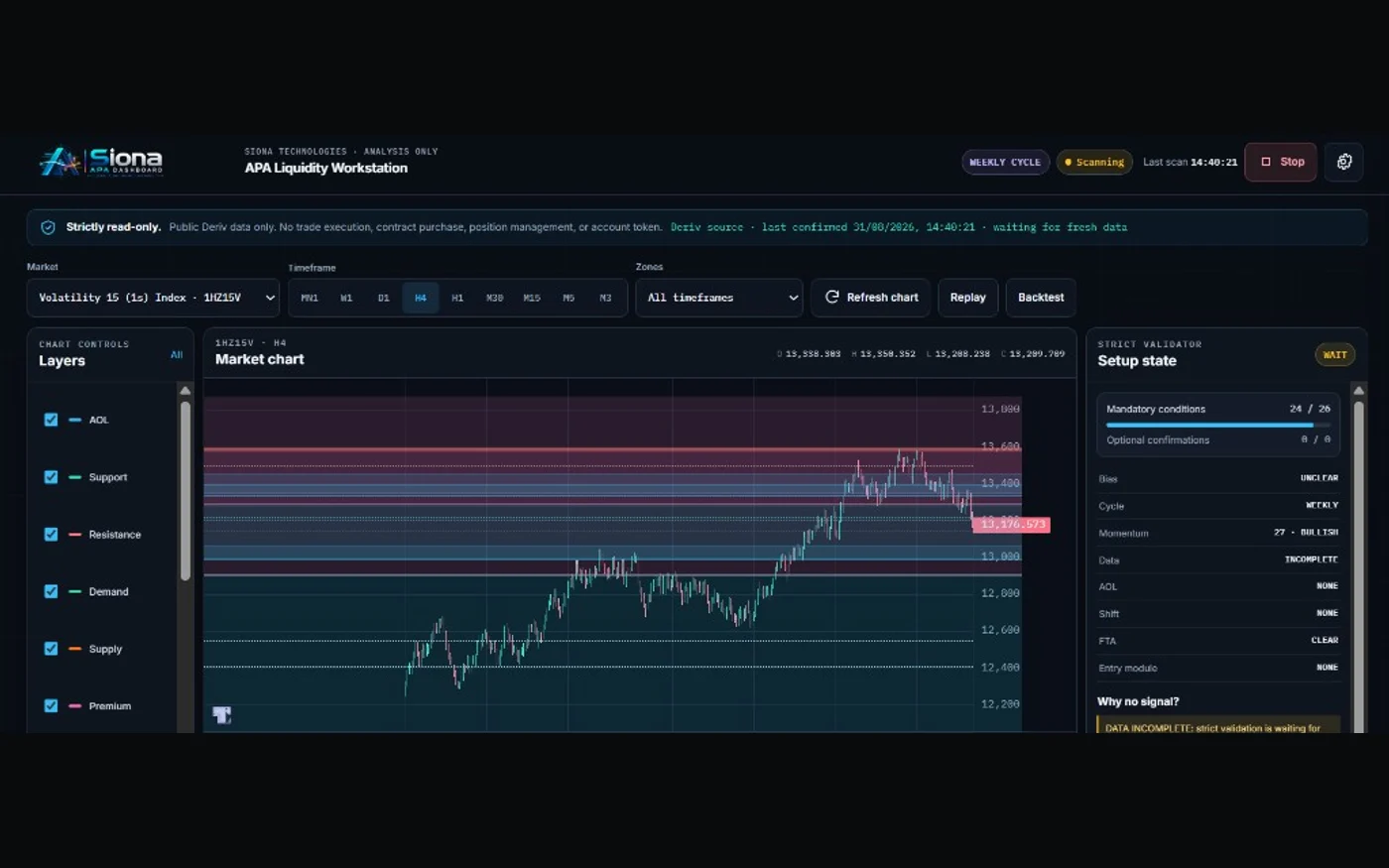The height and width of the screenshot is (868, 1389).
Task: Click the Entry module row label
Action: click(x=1127, y=669)
